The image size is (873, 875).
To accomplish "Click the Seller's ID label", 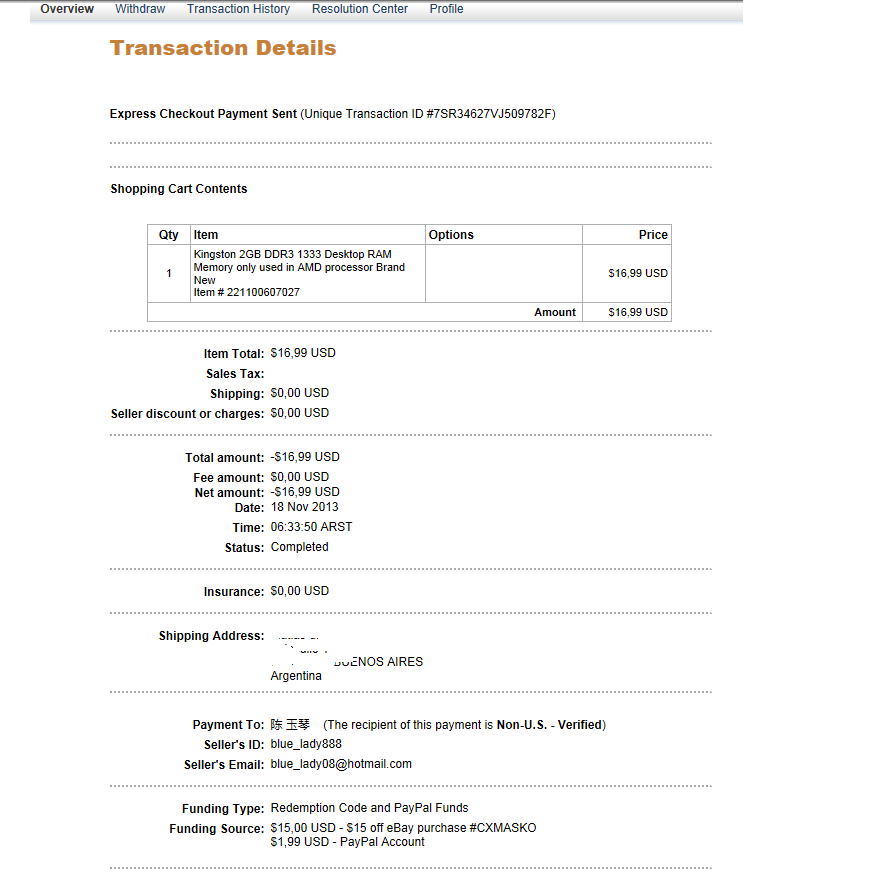I will tap(234, 745).
